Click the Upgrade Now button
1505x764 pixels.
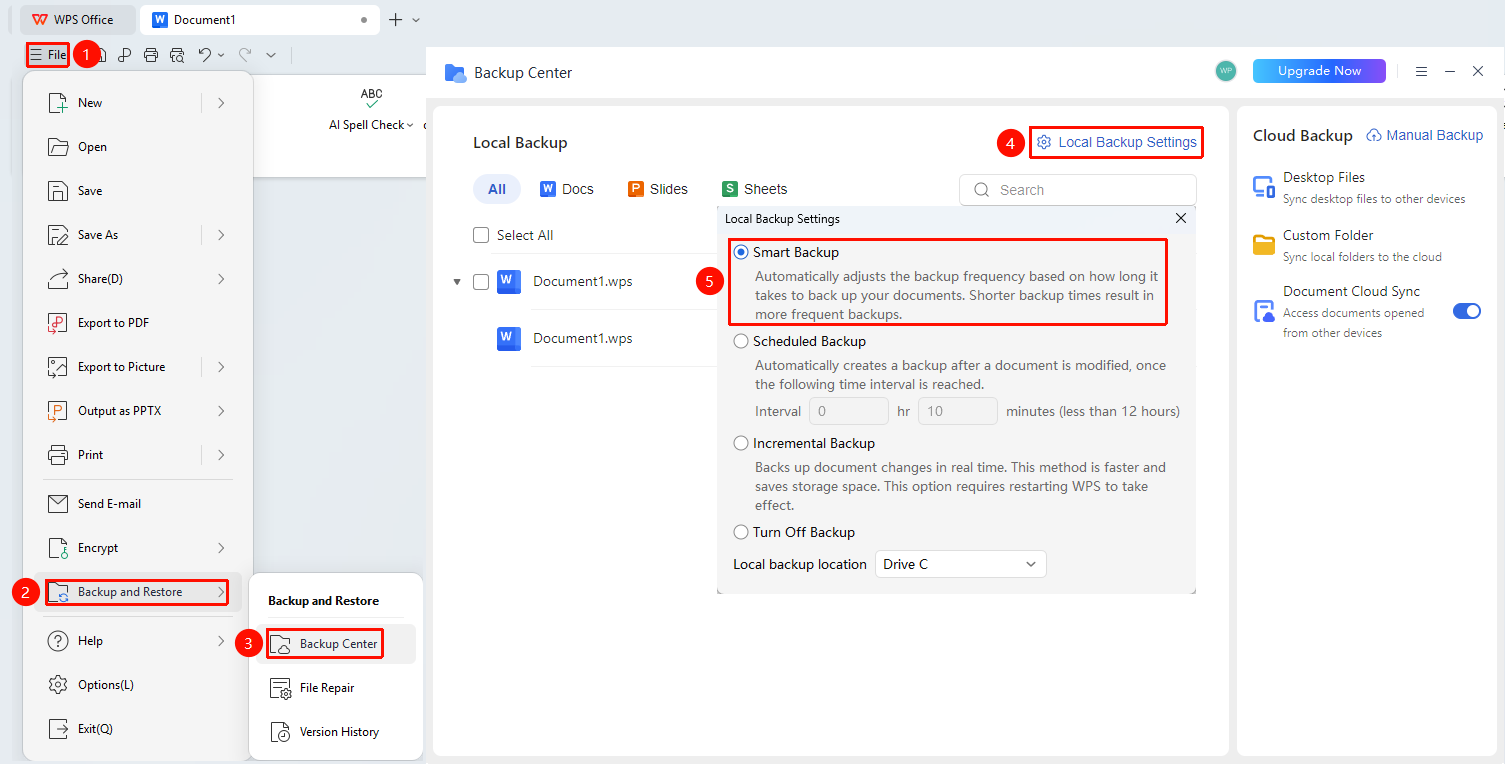click(x=1319, y=71)
